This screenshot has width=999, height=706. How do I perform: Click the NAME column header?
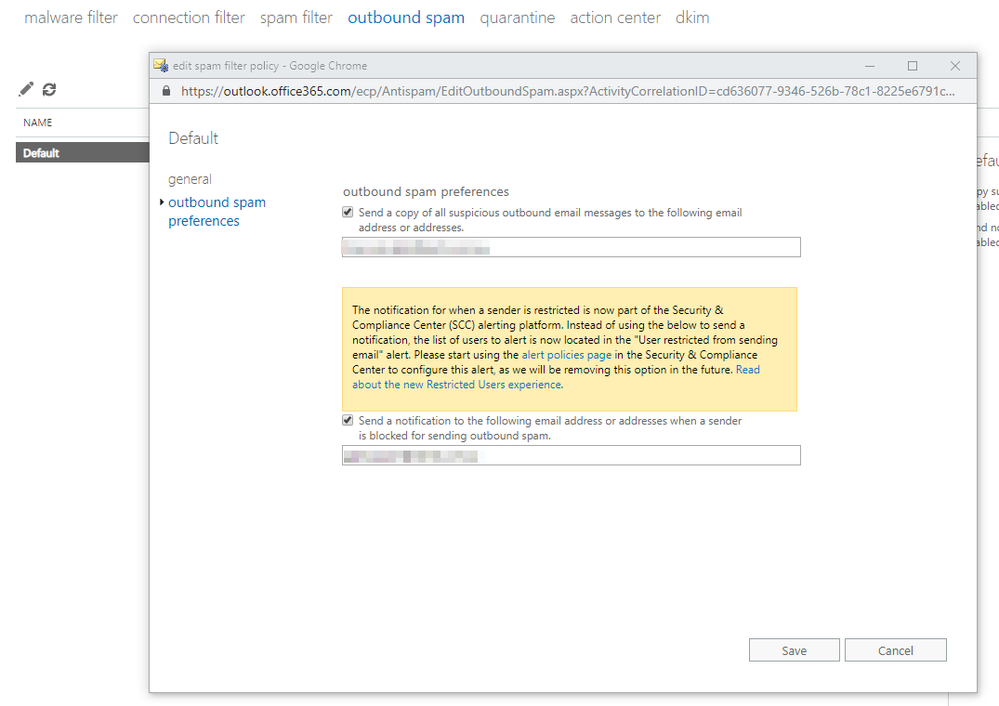click(x=38, y=122)
